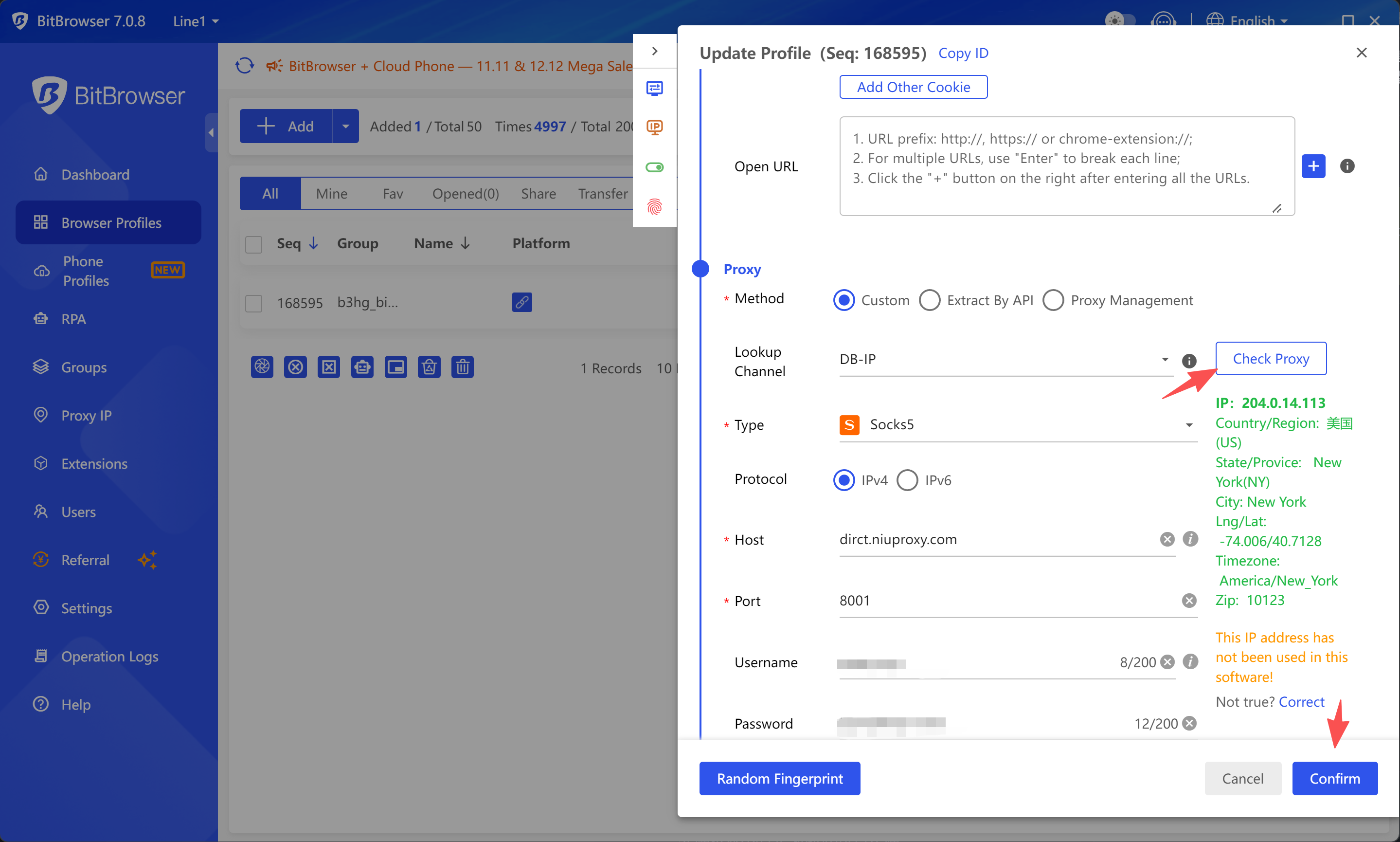Click the red fingerprint icon in the side strip
Viewport: 1400px width, 842px height.
pos(654,206)
